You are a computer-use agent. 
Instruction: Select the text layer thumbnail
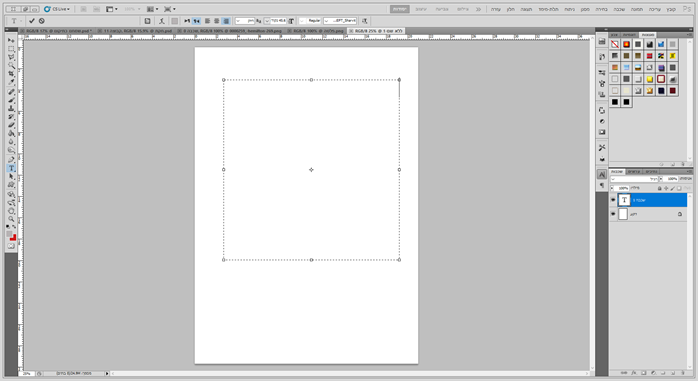tap(624, 200)
